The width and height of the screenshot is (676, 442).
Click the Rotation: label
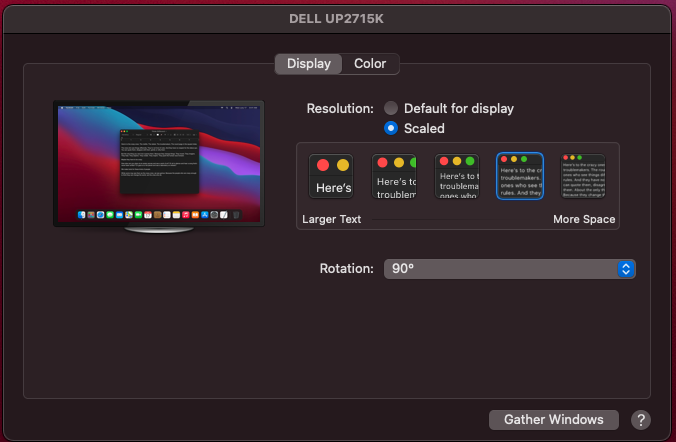347,269
